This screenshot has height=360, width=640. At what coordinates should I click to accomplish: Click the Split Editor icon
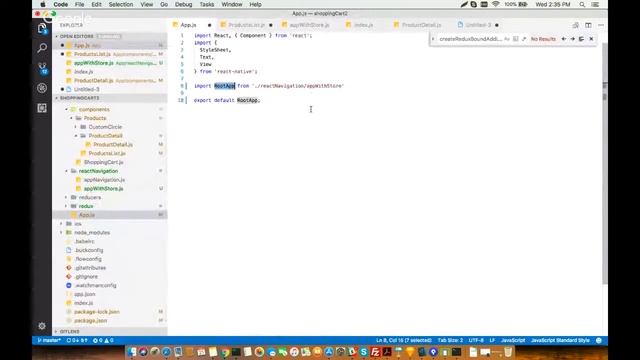pos(588,25)
